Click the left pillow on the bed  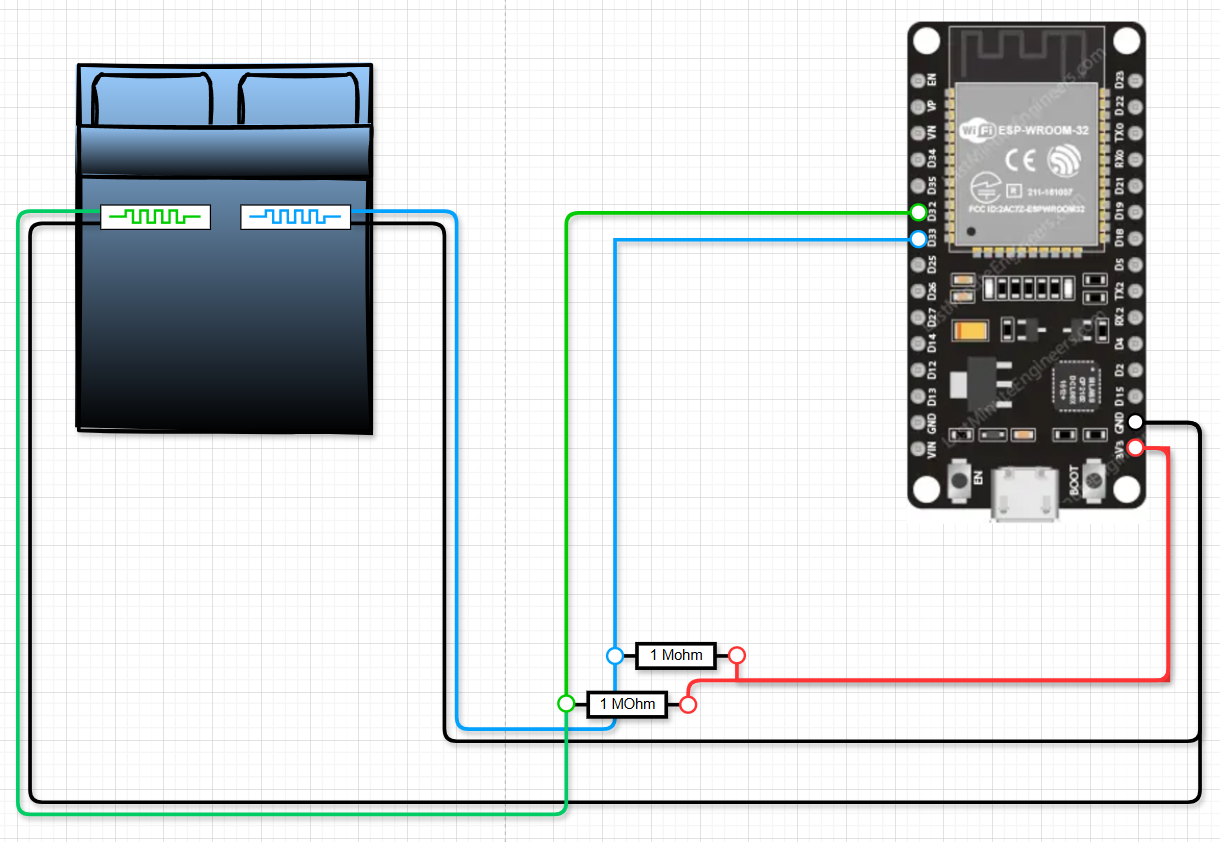pyautogui.click(x=153, y=99)
